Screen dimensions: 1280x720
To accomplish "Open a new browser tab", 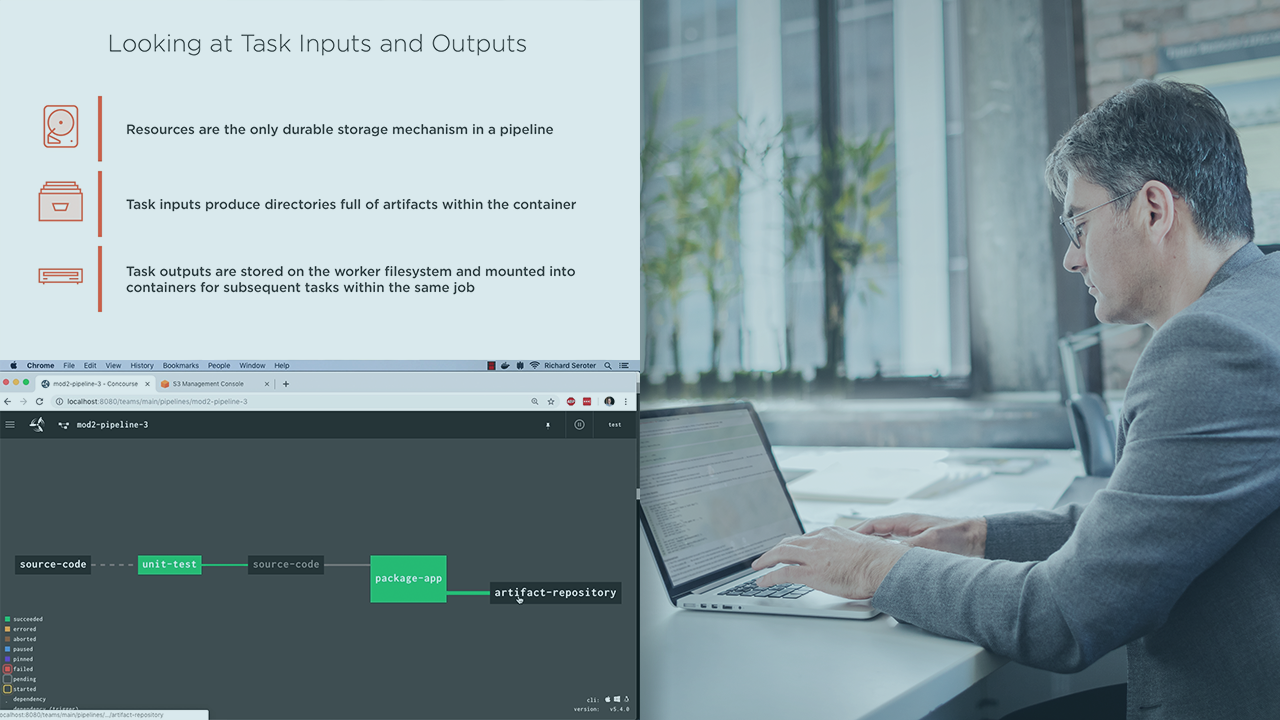I will [286, 384].
